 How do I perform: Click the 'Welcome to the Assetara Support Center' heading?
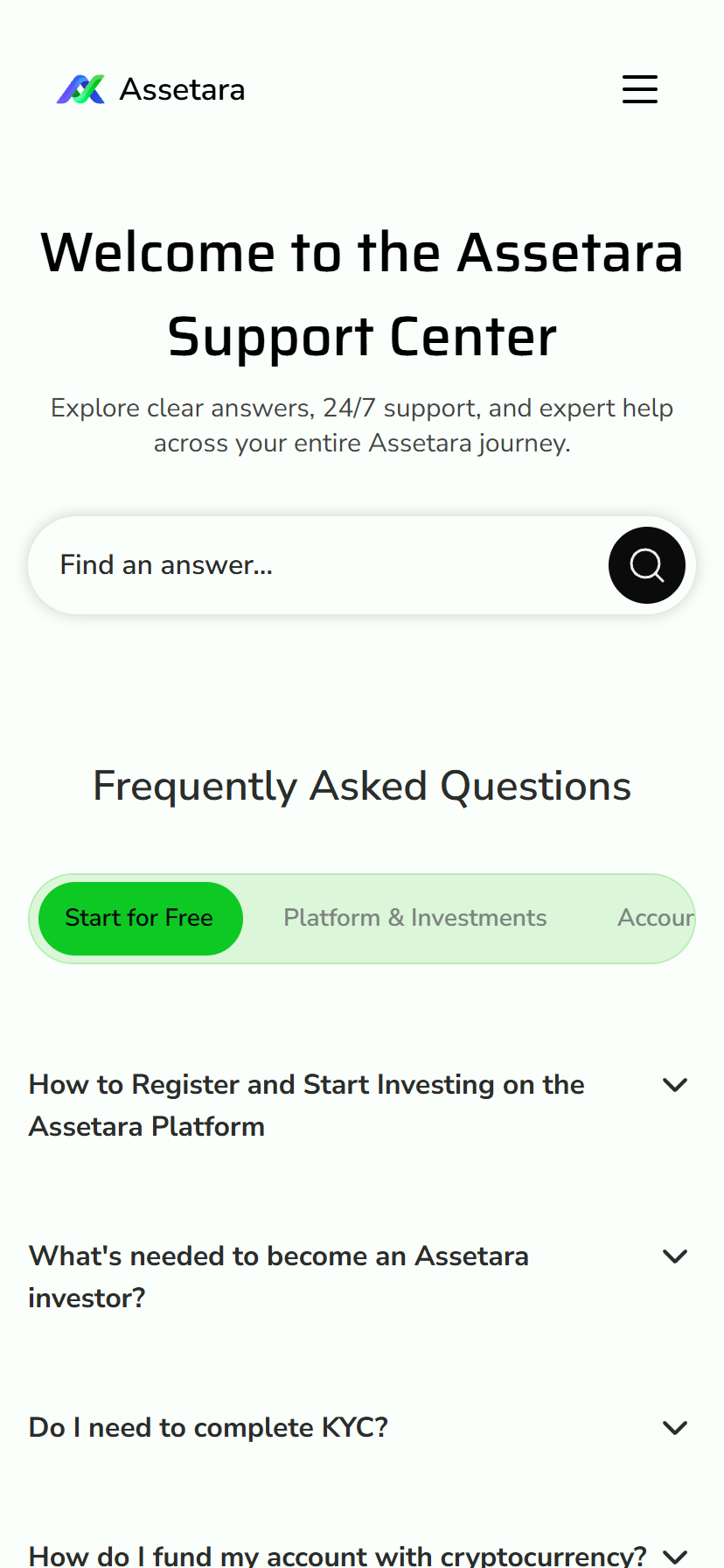pyautogui.click(x=362, y=293)
